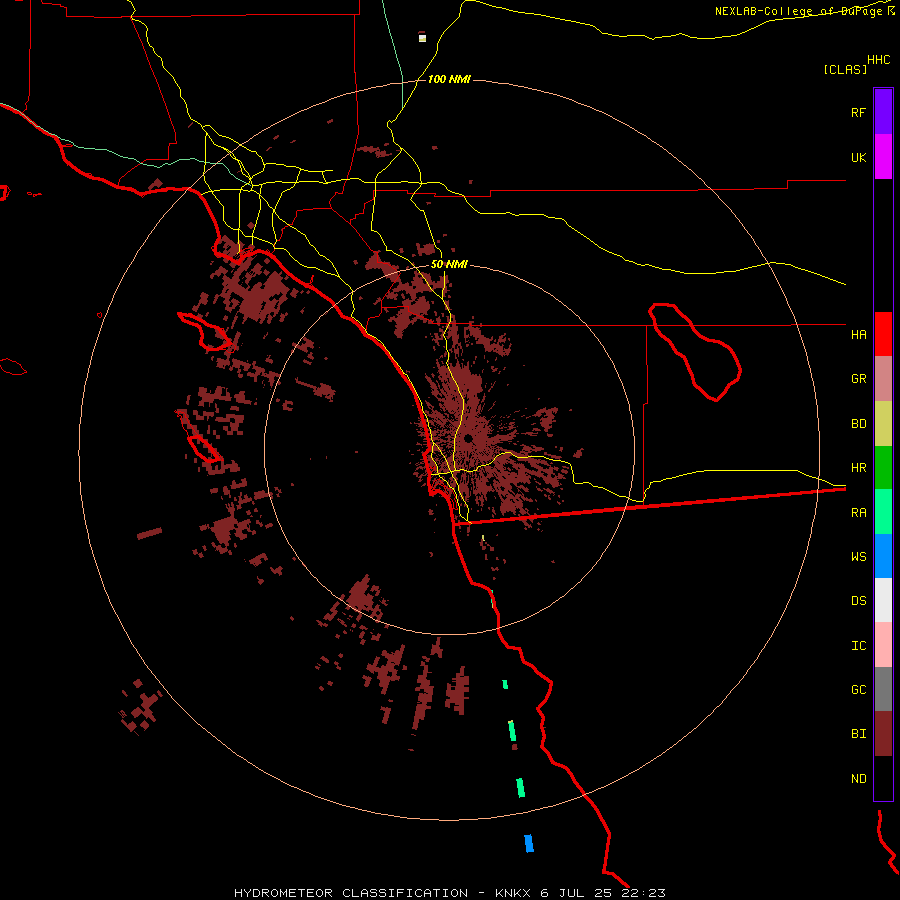Image resolution: width=900 pixels, height=900 pixels.
Task: Select the GC legend label
Action: click(x=858, y=690)
